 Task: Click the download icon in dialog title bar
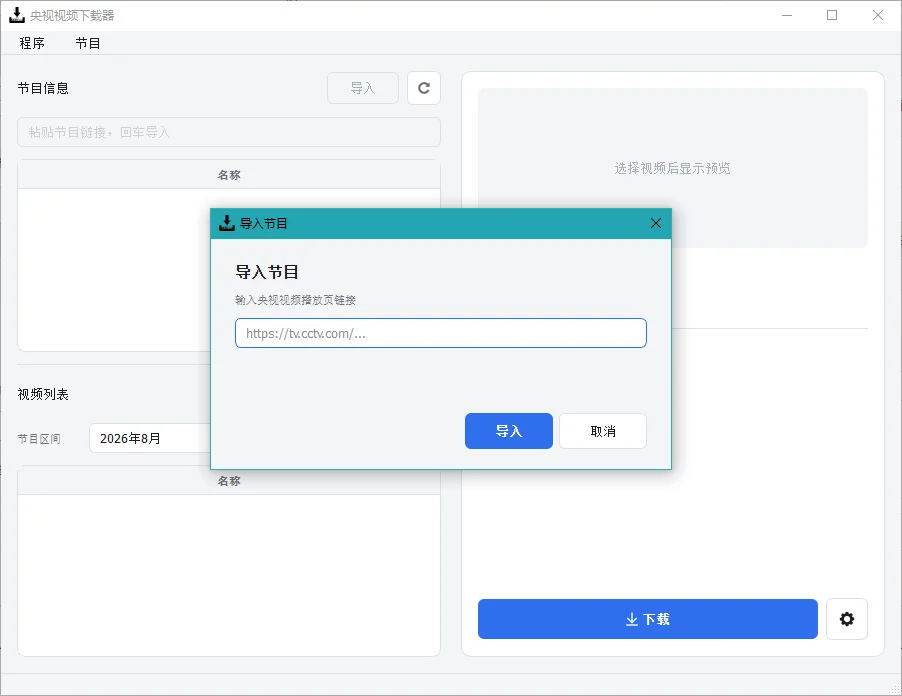[x=227, y=223]
